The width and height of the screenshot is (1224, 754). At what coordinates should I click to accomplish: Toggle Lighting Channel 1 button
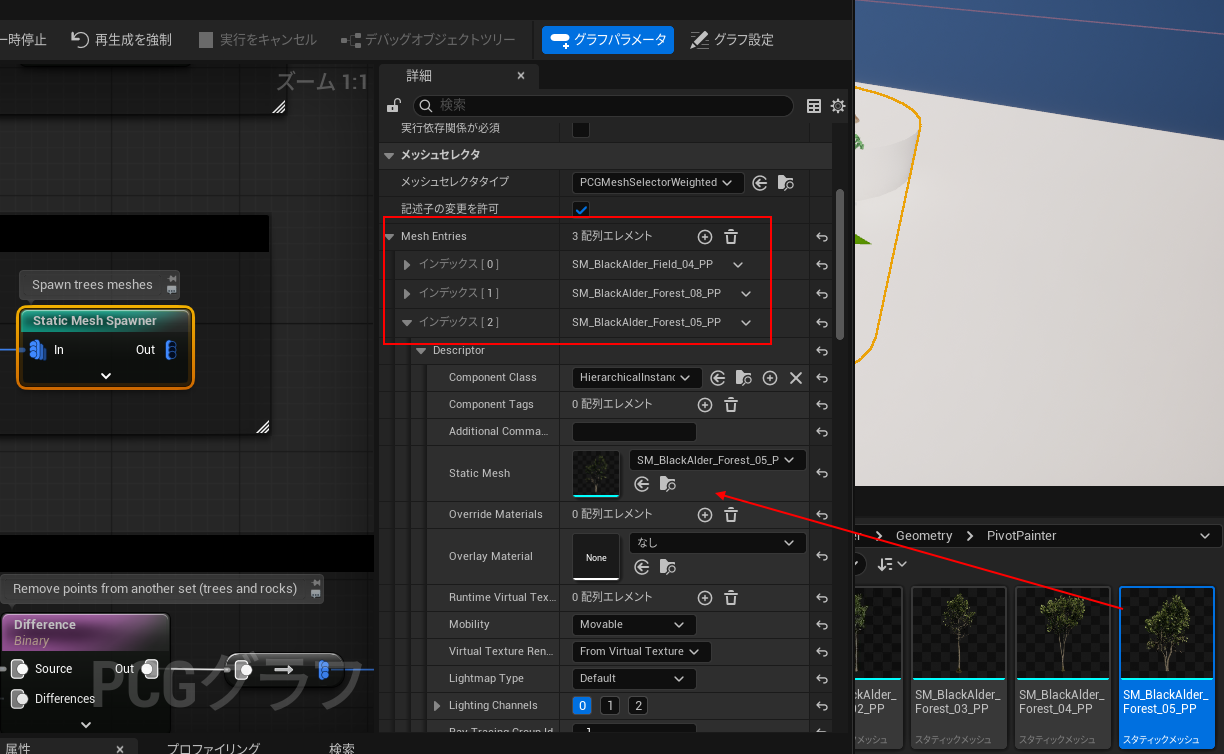tap(610, 706)
